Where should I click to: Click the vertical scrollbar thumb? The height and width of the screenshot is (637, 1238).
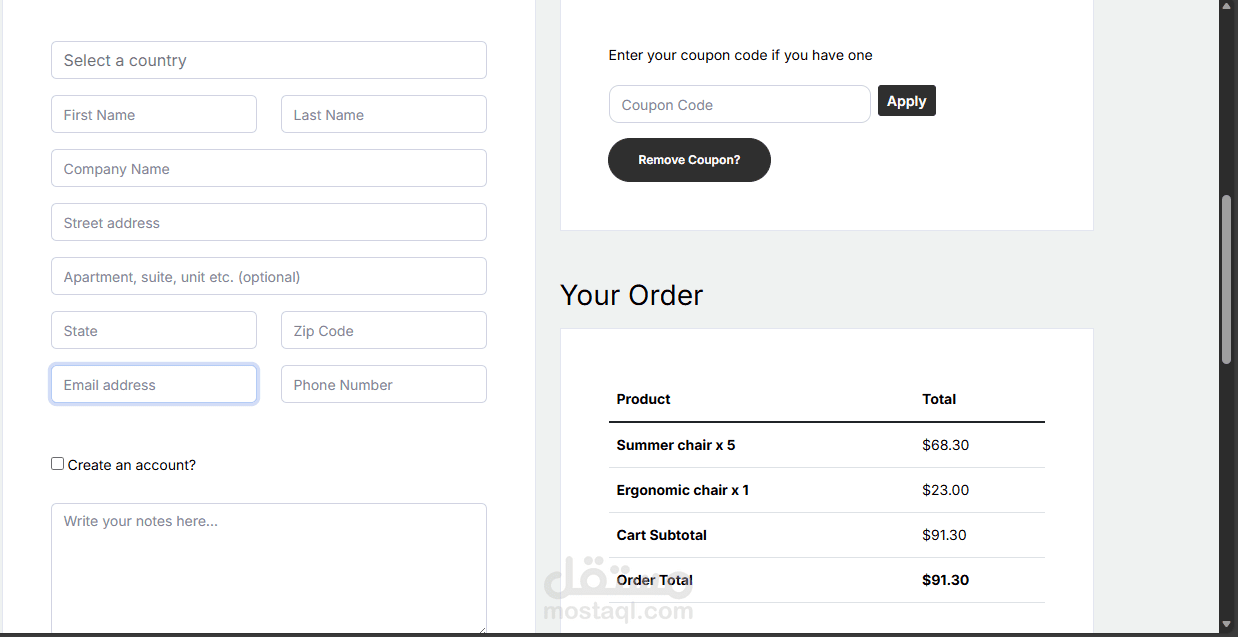click(x=1227, y=280)
